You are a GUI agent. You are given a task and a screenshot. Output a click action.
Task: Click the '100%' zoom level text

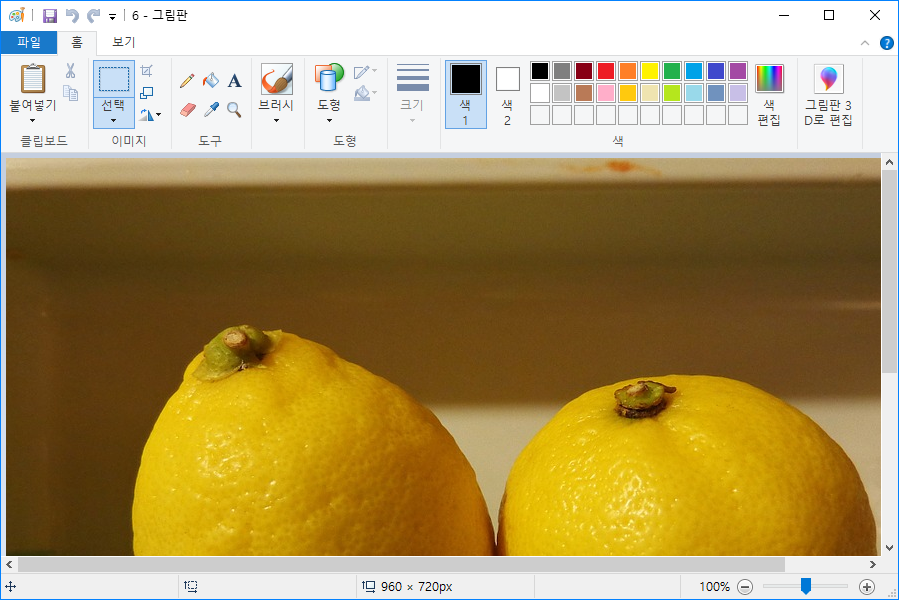(x=714, y=587)
